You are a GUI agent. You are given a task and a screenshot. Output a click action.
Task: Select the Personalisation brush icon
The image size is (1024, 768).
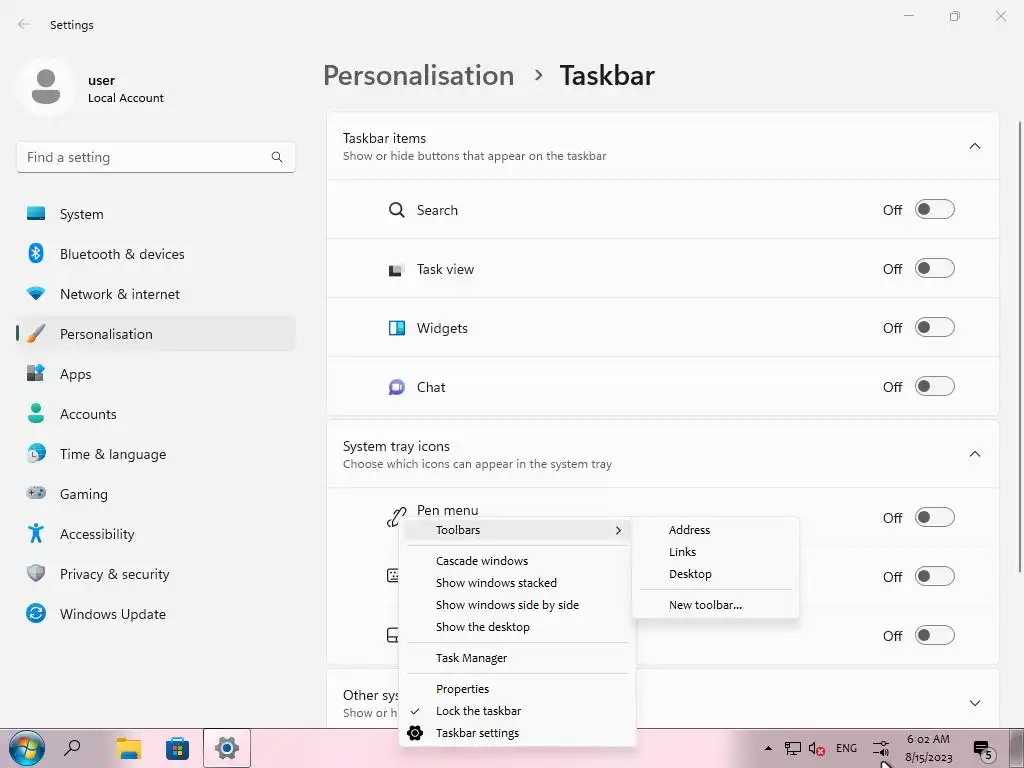(36, 334)
